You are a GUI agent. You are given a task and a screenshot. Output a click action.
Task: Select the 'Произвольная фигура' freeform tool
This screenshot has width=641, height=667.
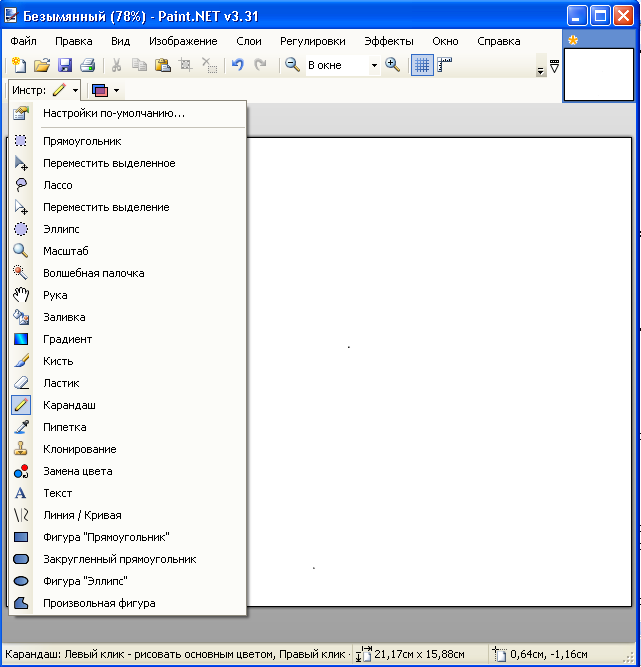(x=128, y=604)
